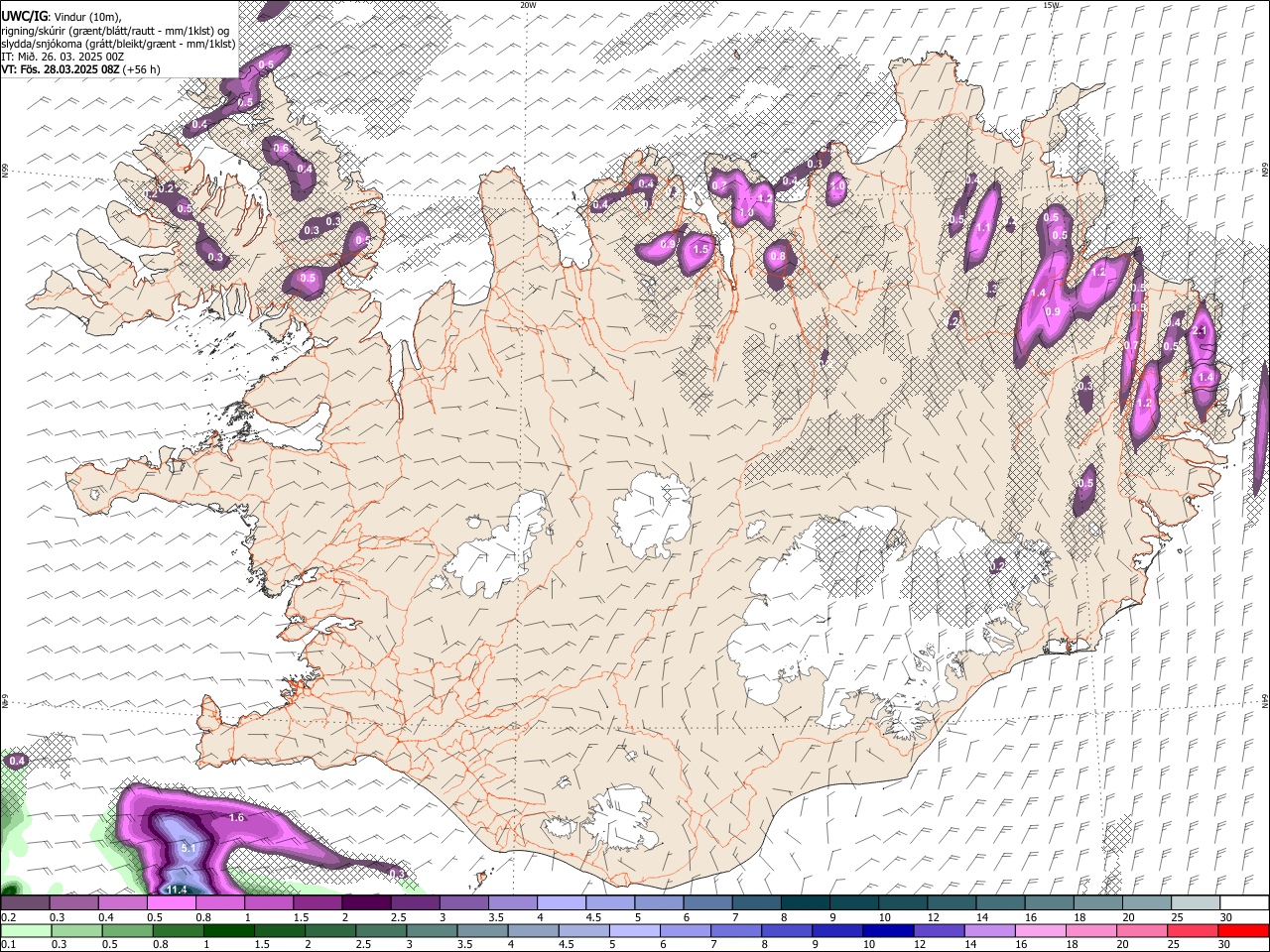Click the '20W' longitude label

(528, 5)
